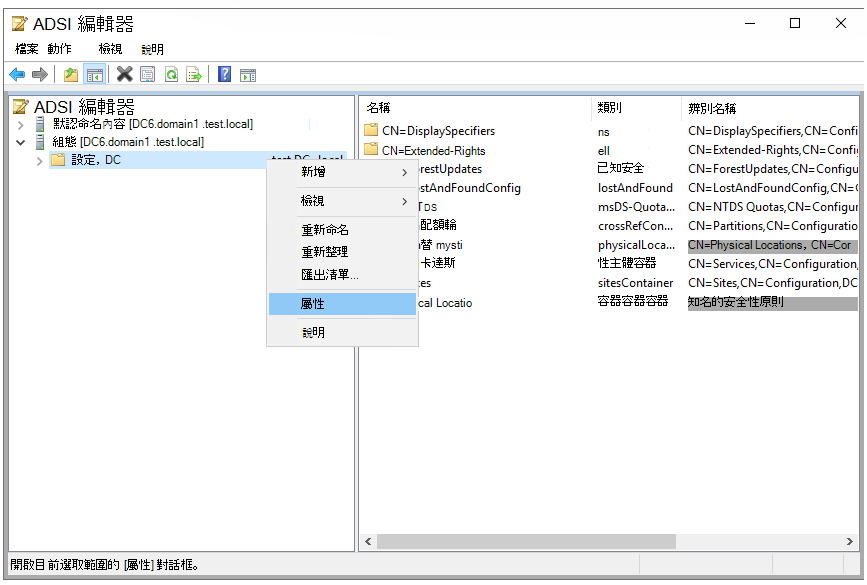Click the server icon beside 組態
Screen dimensions: 867x585
click(x=40, y=142)
